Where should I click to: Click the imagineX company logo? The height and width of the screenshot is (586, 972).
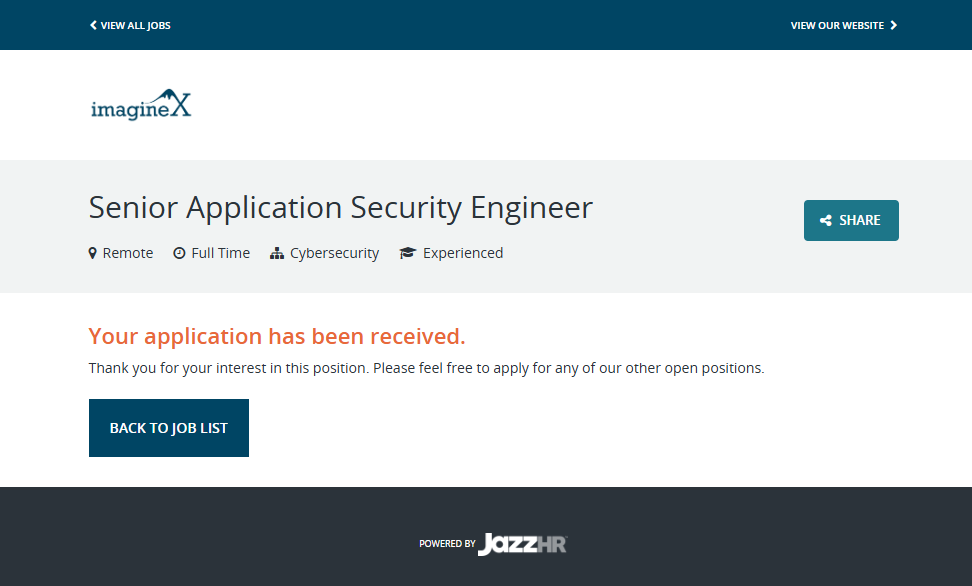[x=140, y=105]
